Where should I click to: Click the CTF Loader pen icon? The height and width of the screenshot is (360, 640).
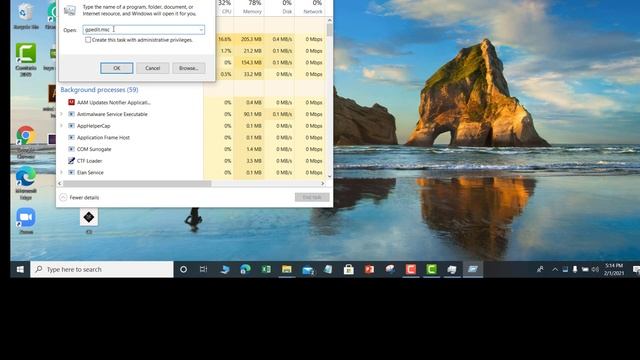click(71, 161)
